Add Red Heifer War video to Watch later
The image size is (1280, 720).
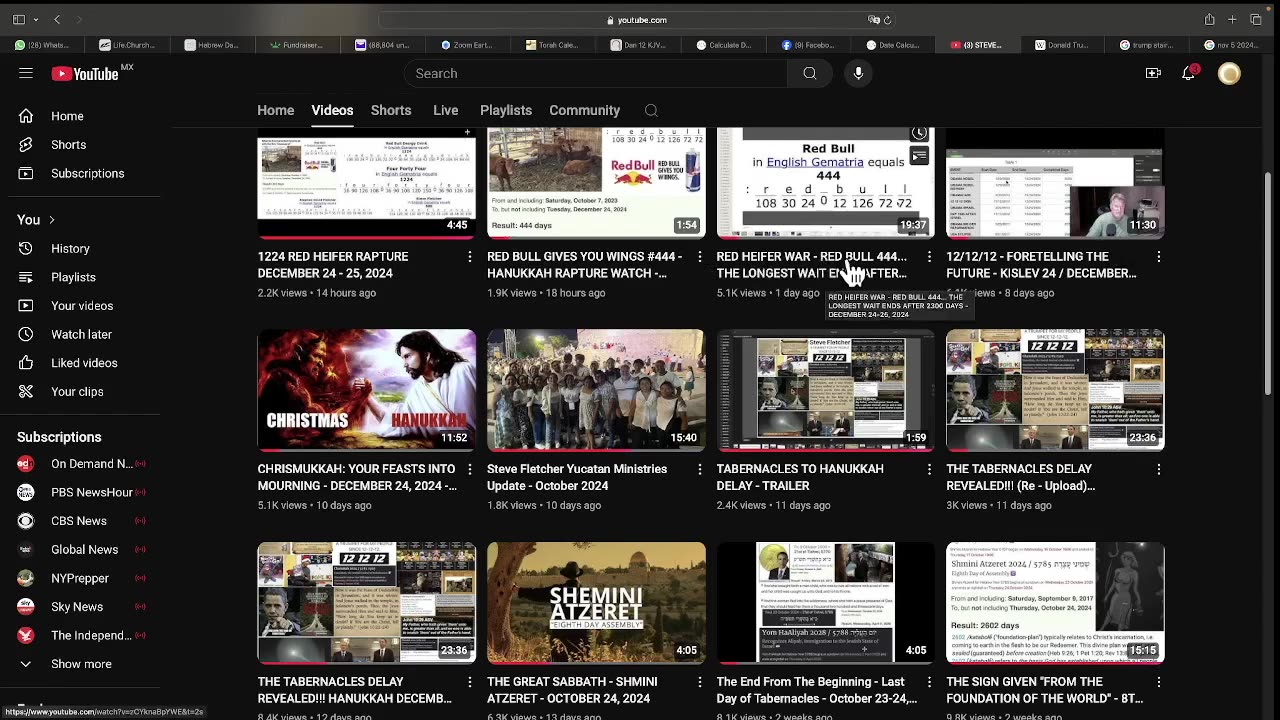(x=919, y=134)
